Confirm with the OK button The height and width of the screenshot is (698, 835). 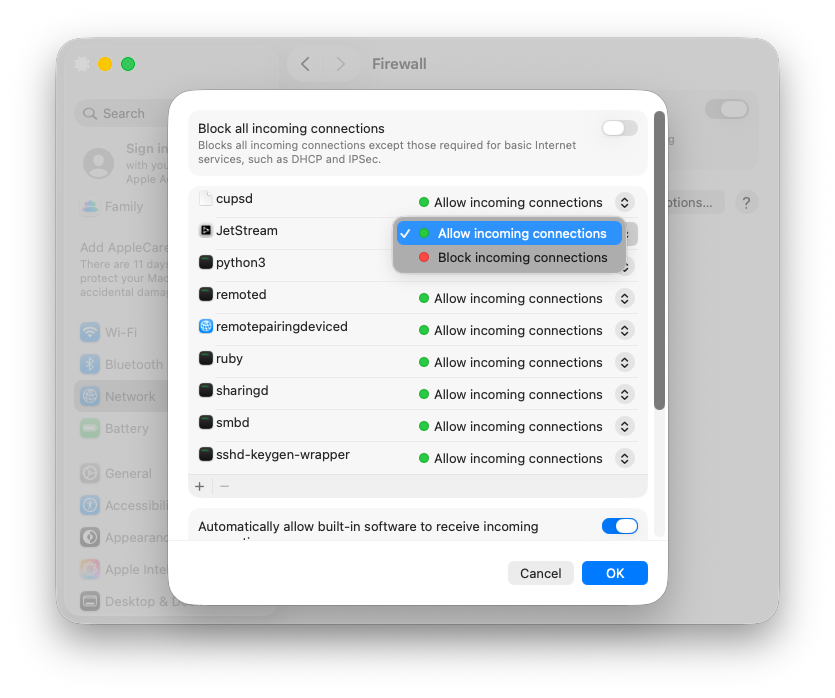615,573
